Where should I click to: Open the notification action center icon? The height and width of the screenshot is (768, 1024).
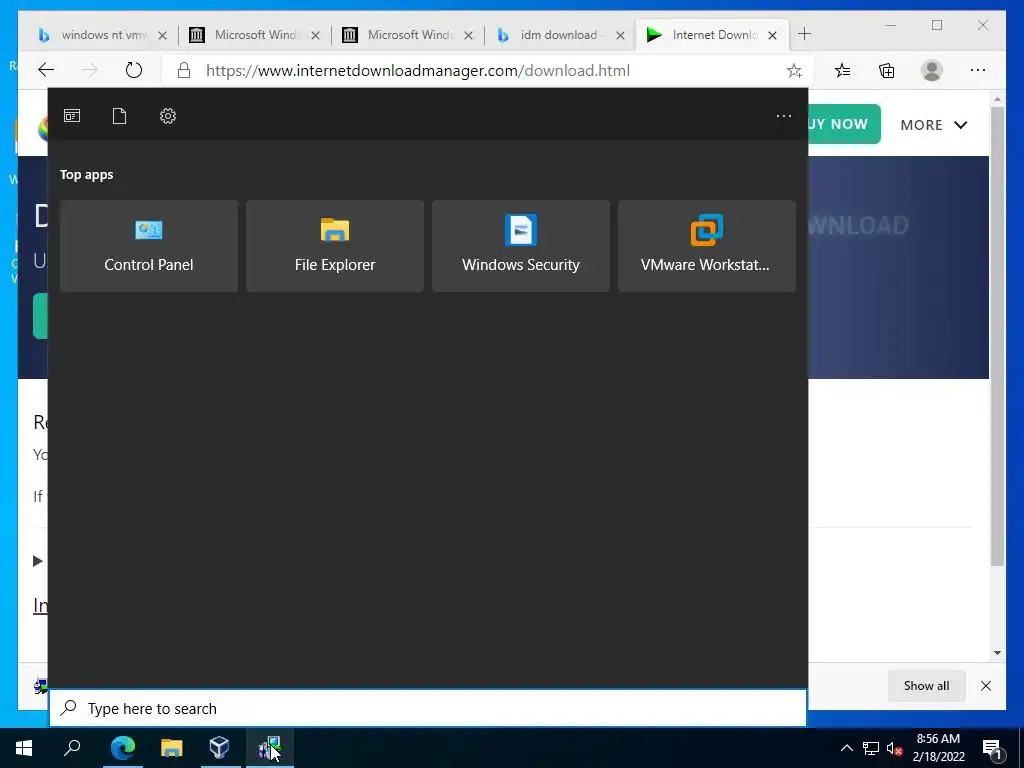(x=992, y=748)
